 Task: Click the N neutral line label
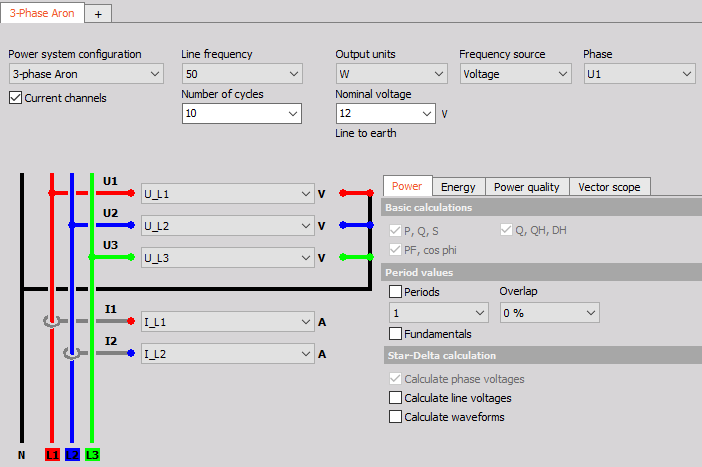(21, 455)
